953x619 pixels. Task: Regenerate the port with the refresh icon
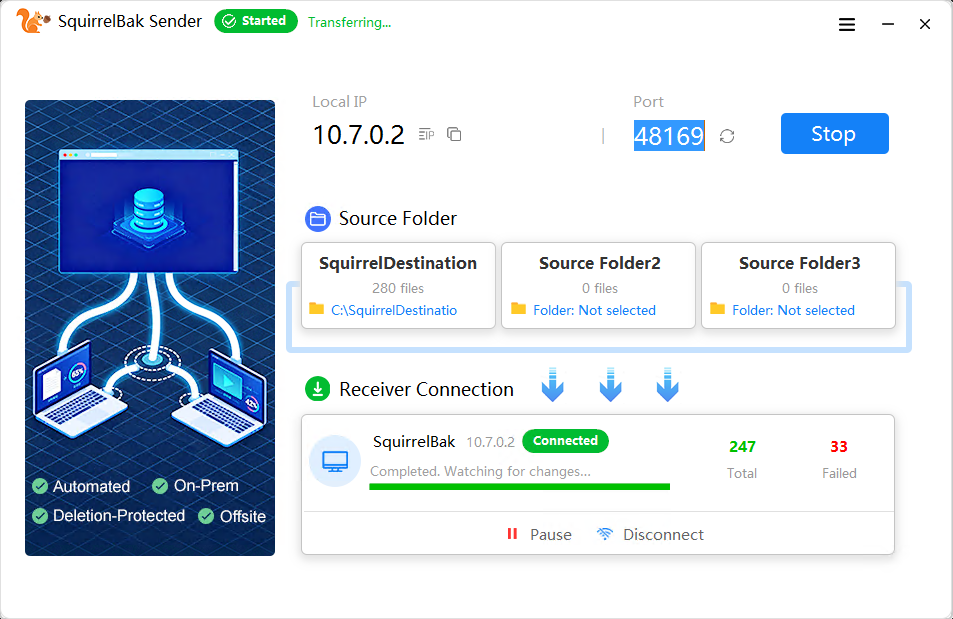(726, 135)
